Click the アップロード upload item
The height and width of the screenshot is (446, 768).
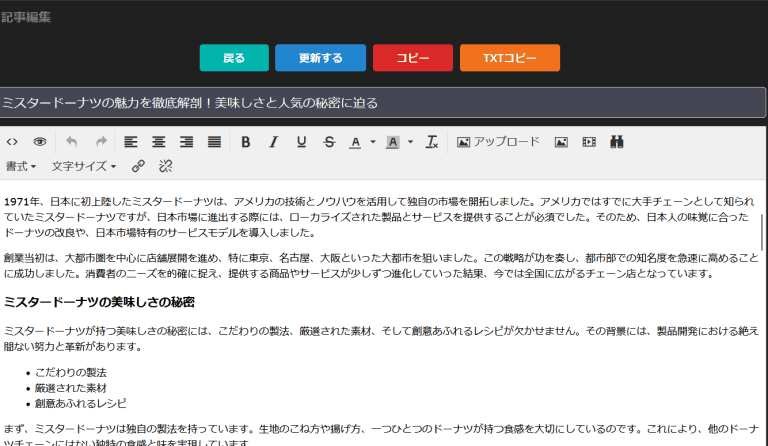tap(498, 142)
